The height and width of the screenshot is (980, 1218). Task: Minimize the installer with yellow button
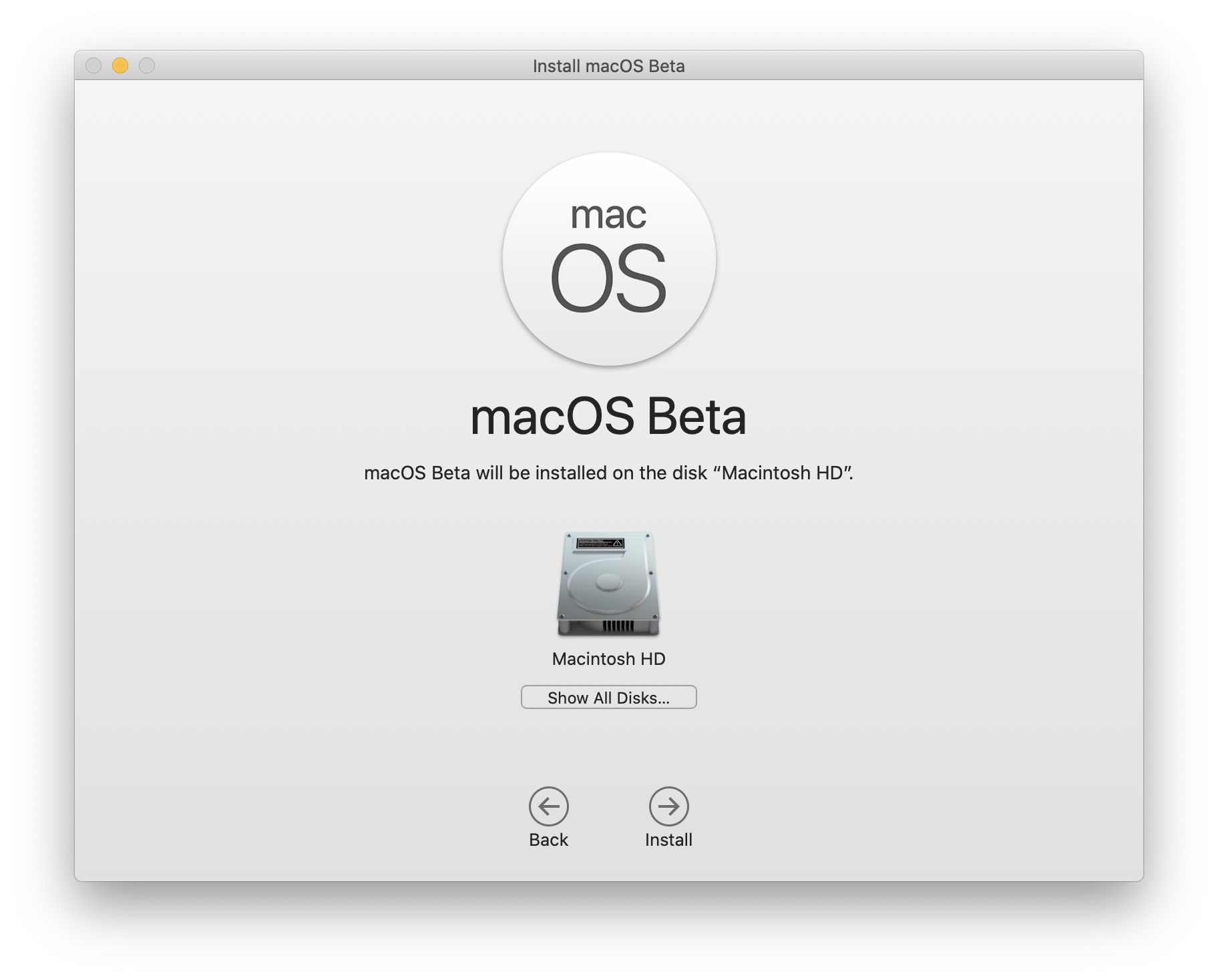(120, 65)
